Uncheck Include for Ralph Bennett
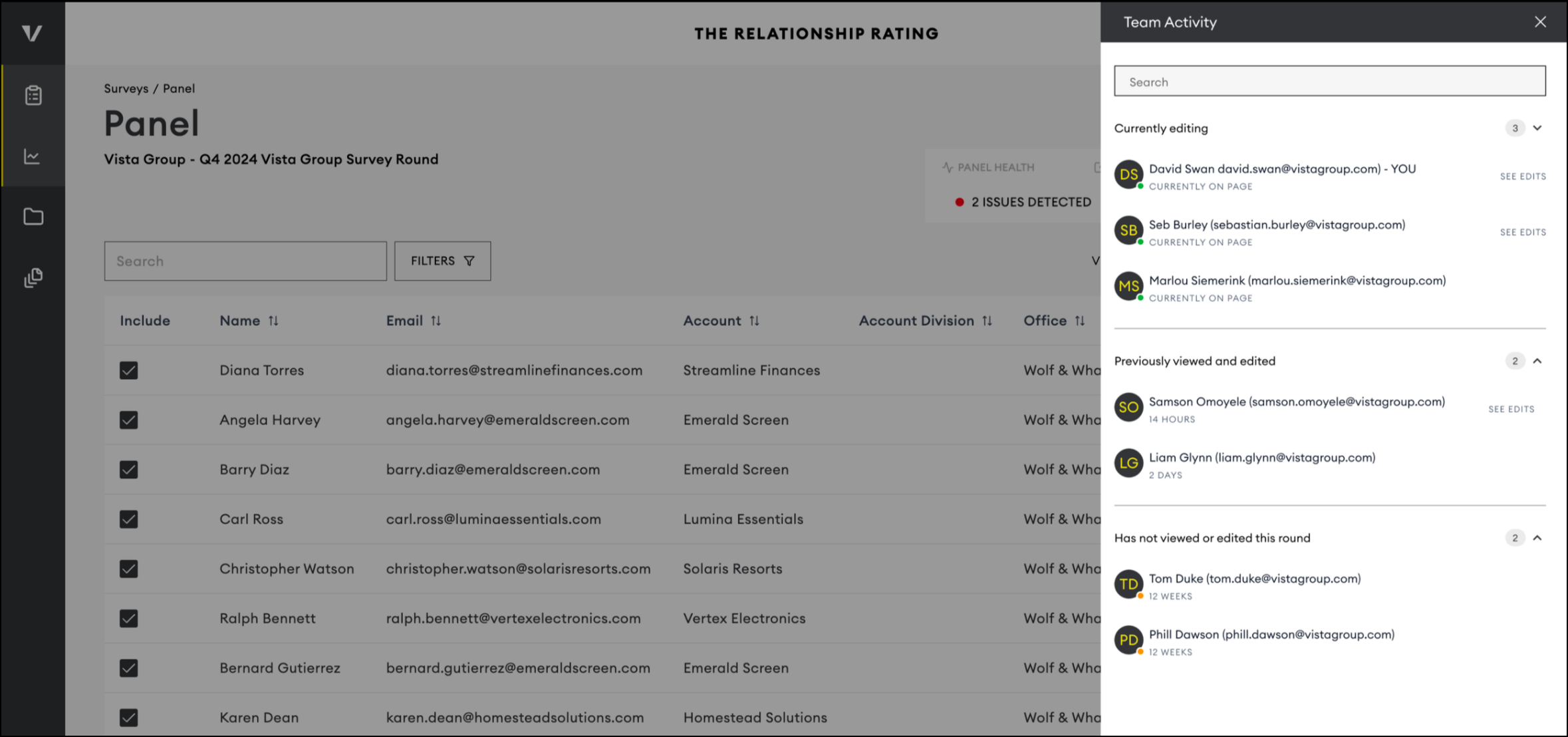The width and height of the screenshot is (1568, 737). pos(129,619)
